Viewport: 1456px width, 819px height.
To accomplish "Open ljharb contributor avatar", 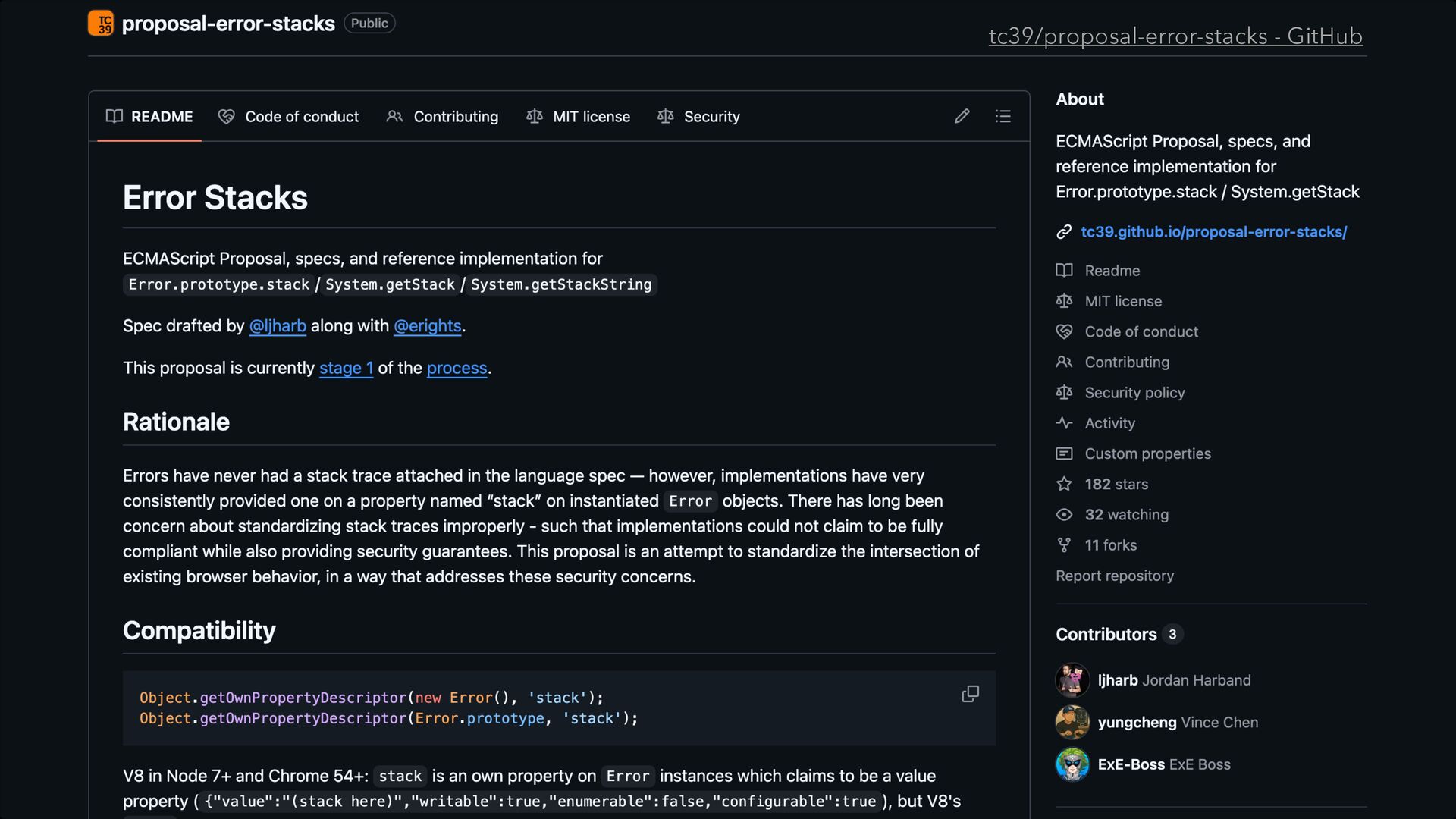I will 1072,680.
